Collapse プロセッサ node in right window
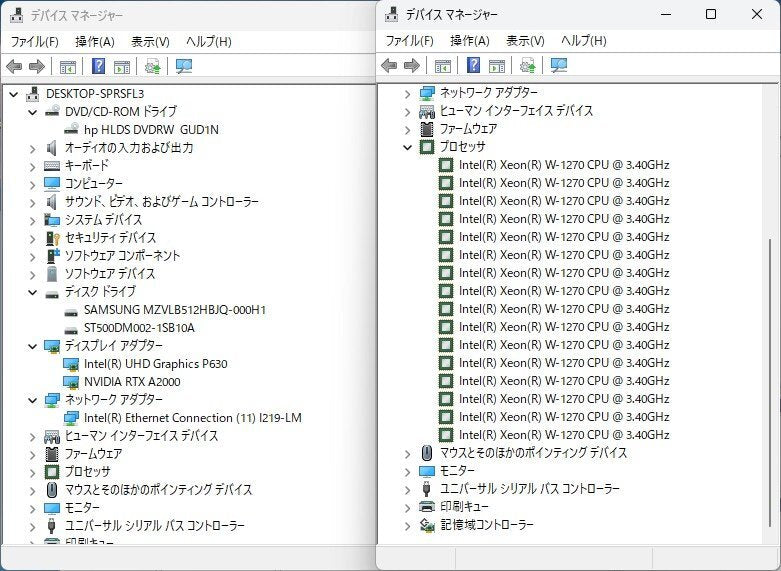The height and width of the screenshot is (571, 781). pos(408,147)
